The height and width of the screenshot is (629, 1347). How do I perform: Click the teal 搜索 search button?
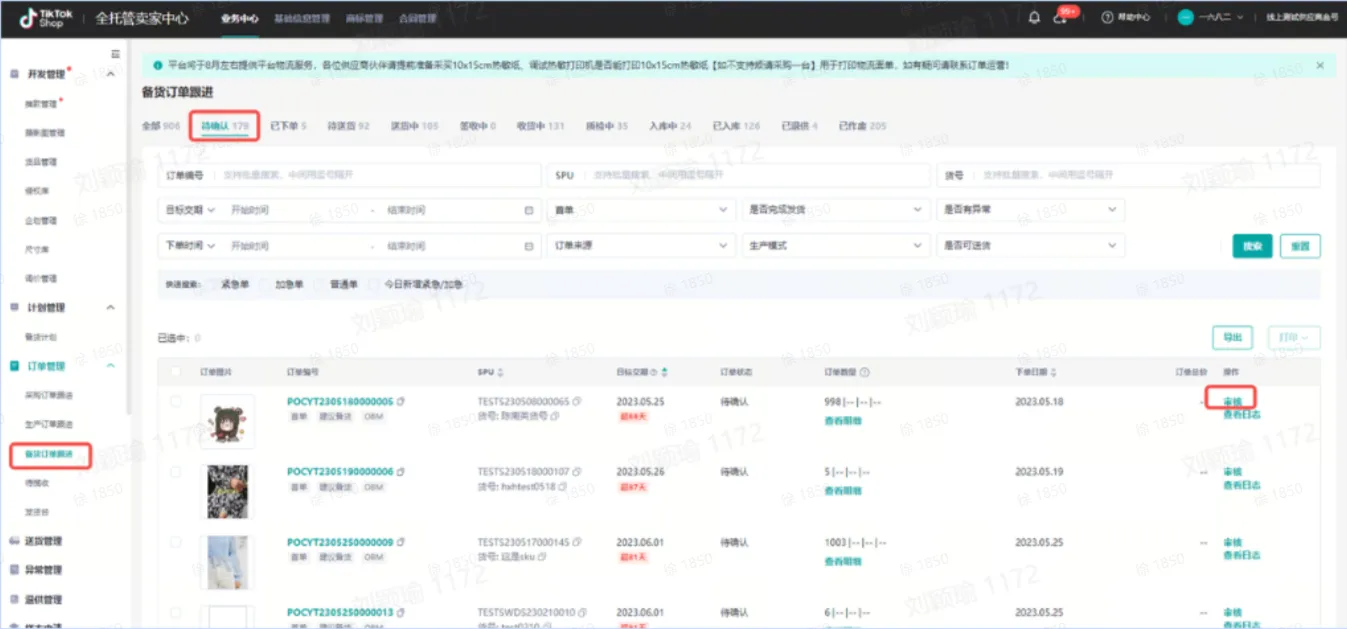1252,245
